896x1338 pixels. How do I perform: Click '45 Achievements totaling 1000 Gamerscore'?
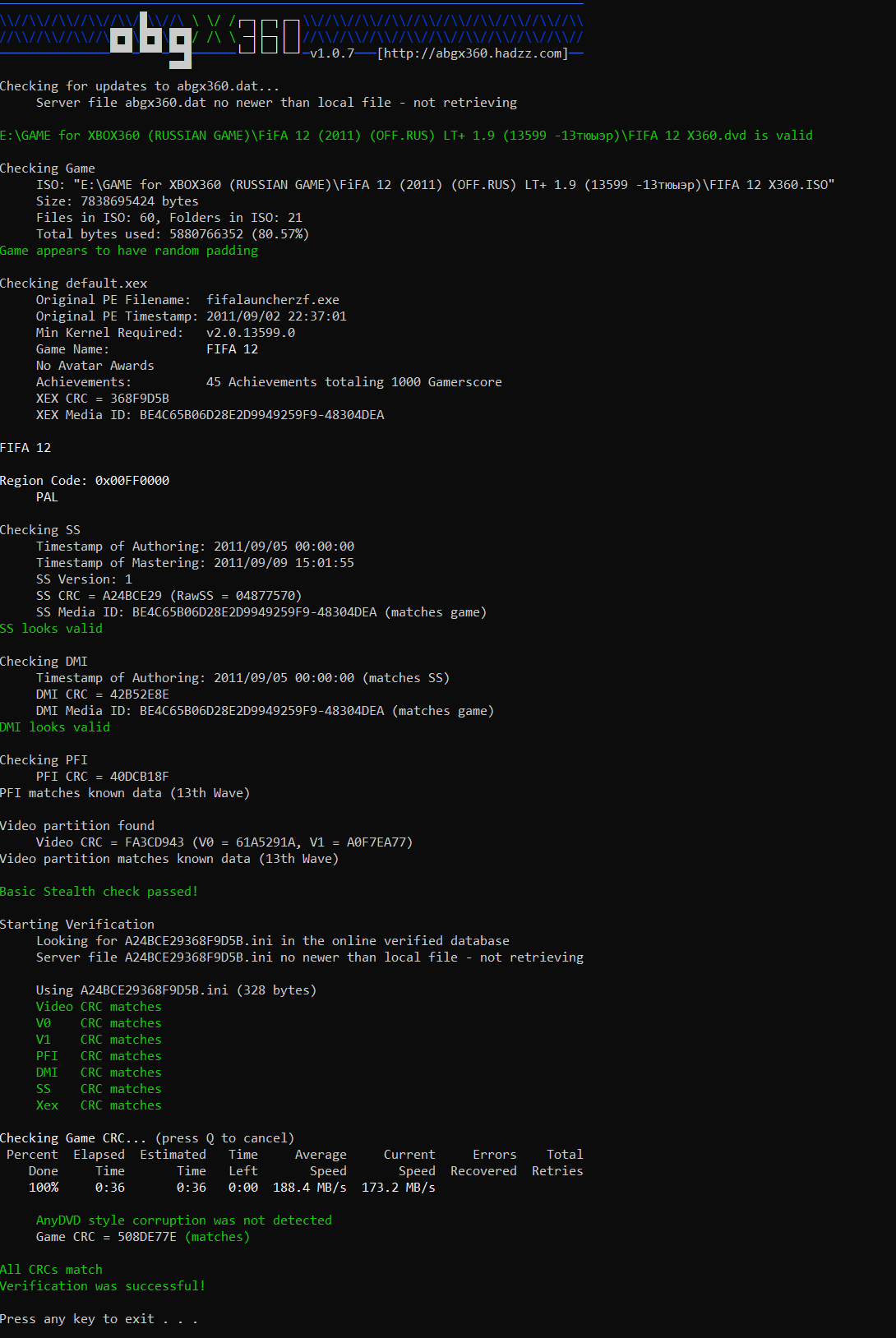point(354,382)
